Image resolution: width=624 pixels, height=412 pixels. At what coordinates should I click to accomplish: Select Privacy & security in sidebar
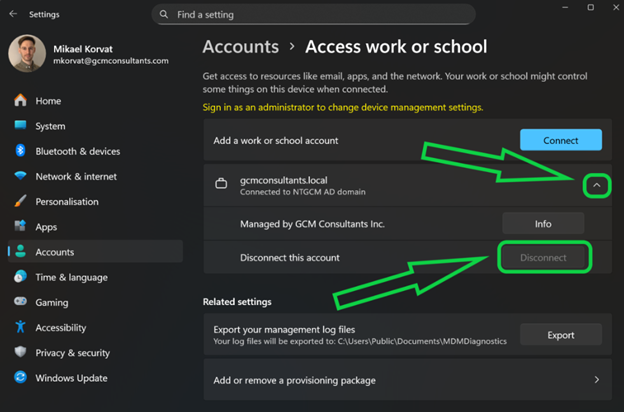pyautogui.click(x=95, y=353)
